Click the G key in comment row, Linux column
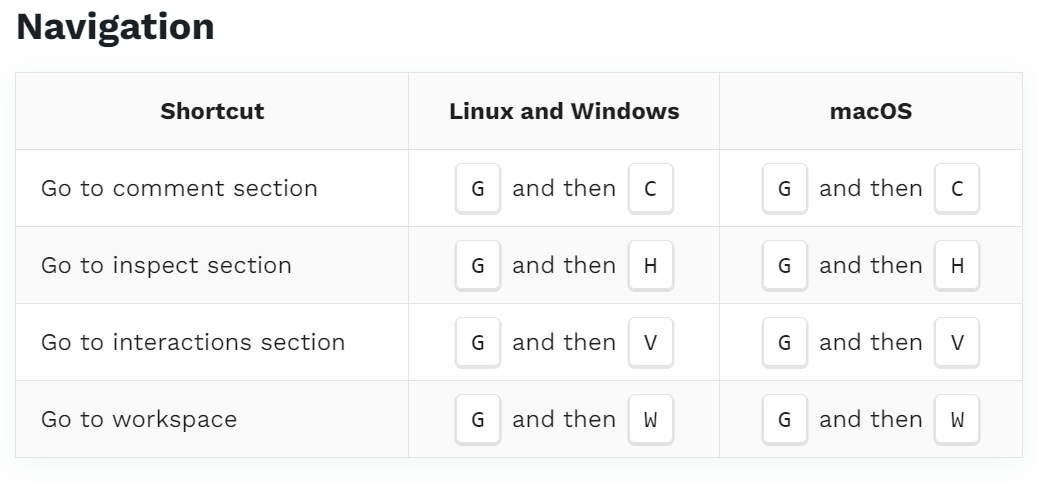 click(x=477, y=188)
